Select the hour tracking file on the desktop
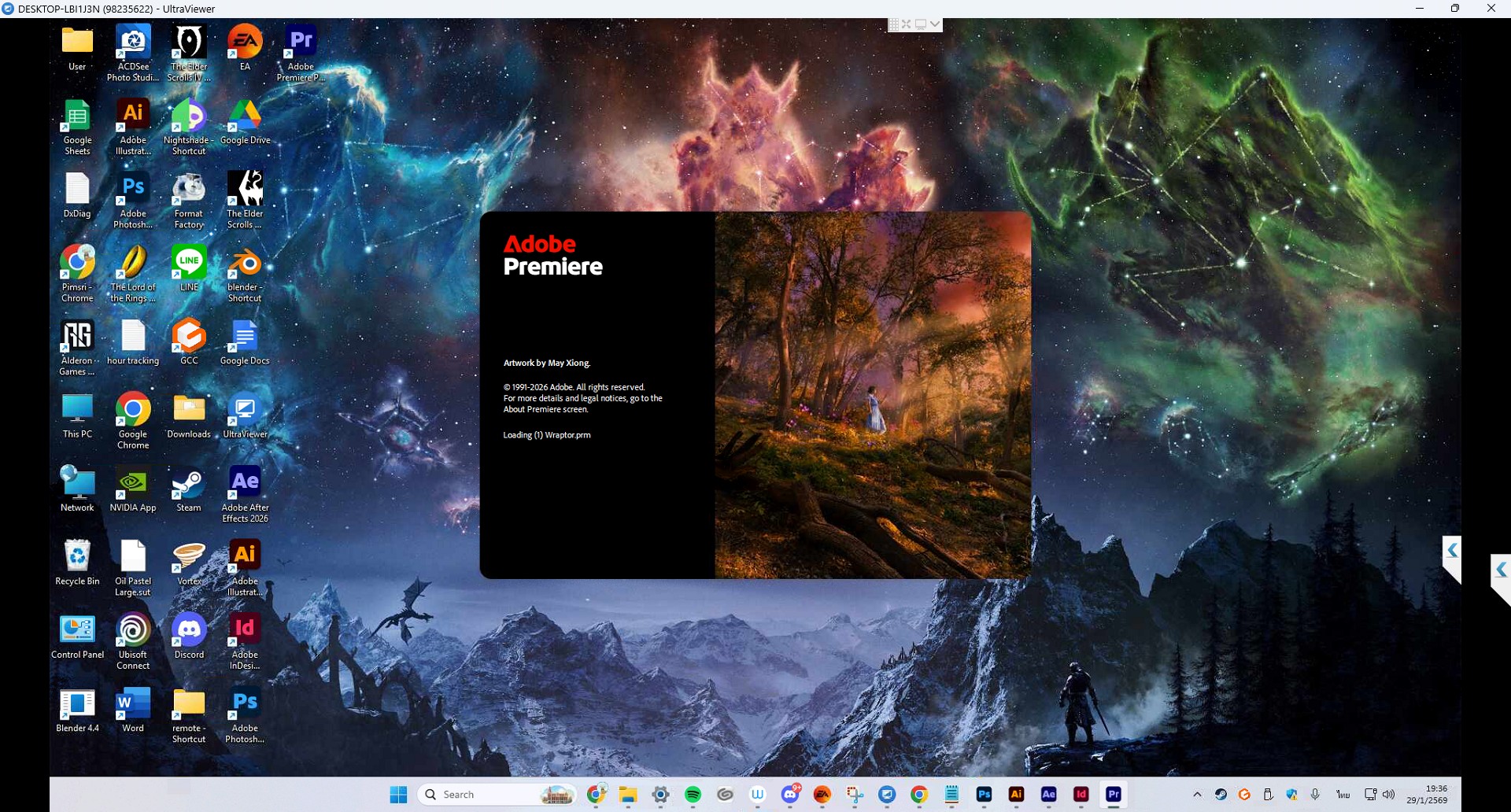The width and height of the screenshot is (1511, 812). pos(133,343)
